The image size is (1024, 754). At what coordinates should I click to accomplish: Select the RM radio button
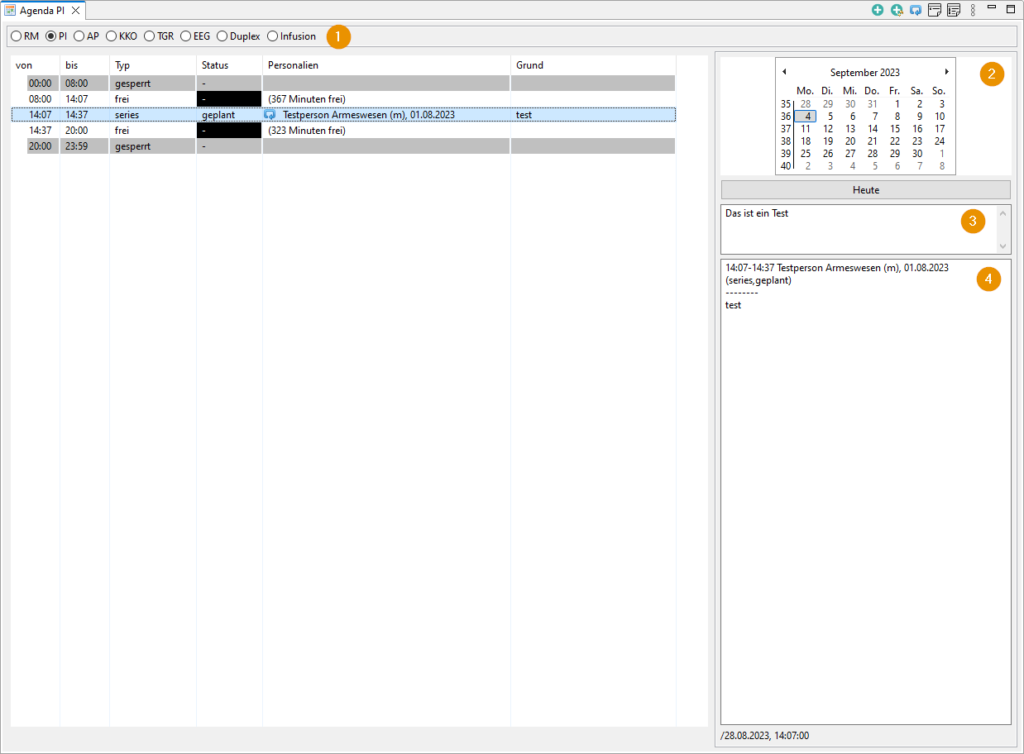pos(16,37)
